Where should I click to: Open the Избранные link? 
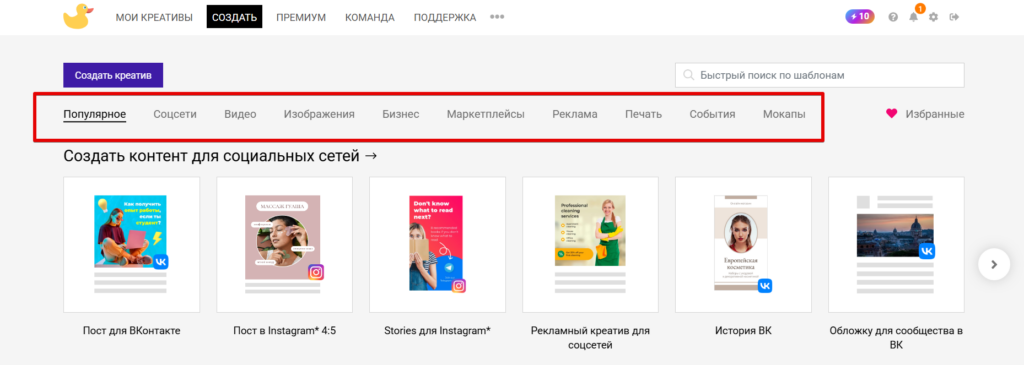(935, 114)
